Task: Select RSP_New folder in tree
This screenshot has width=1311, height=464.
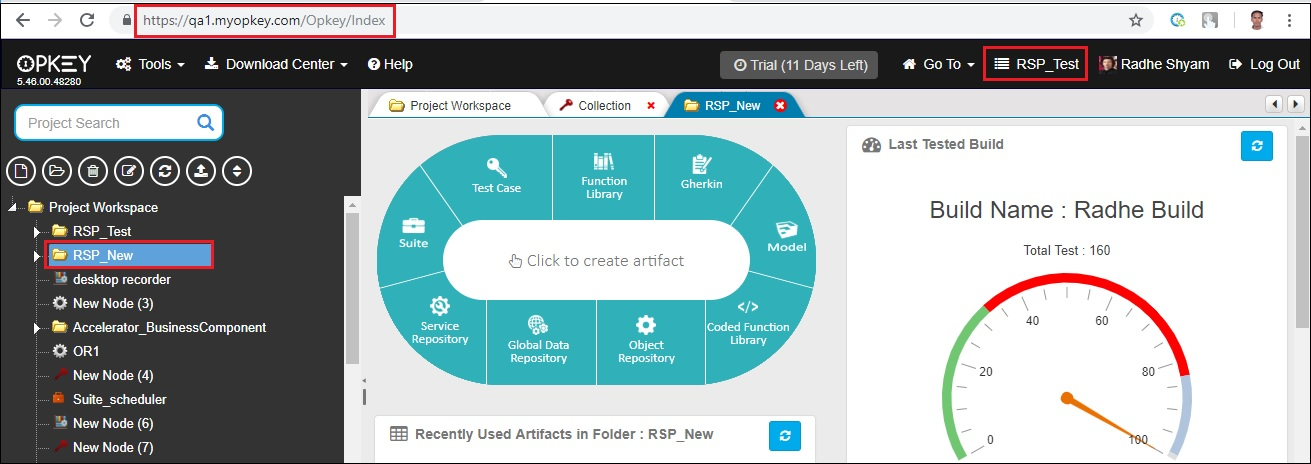Action: [130, 255]
